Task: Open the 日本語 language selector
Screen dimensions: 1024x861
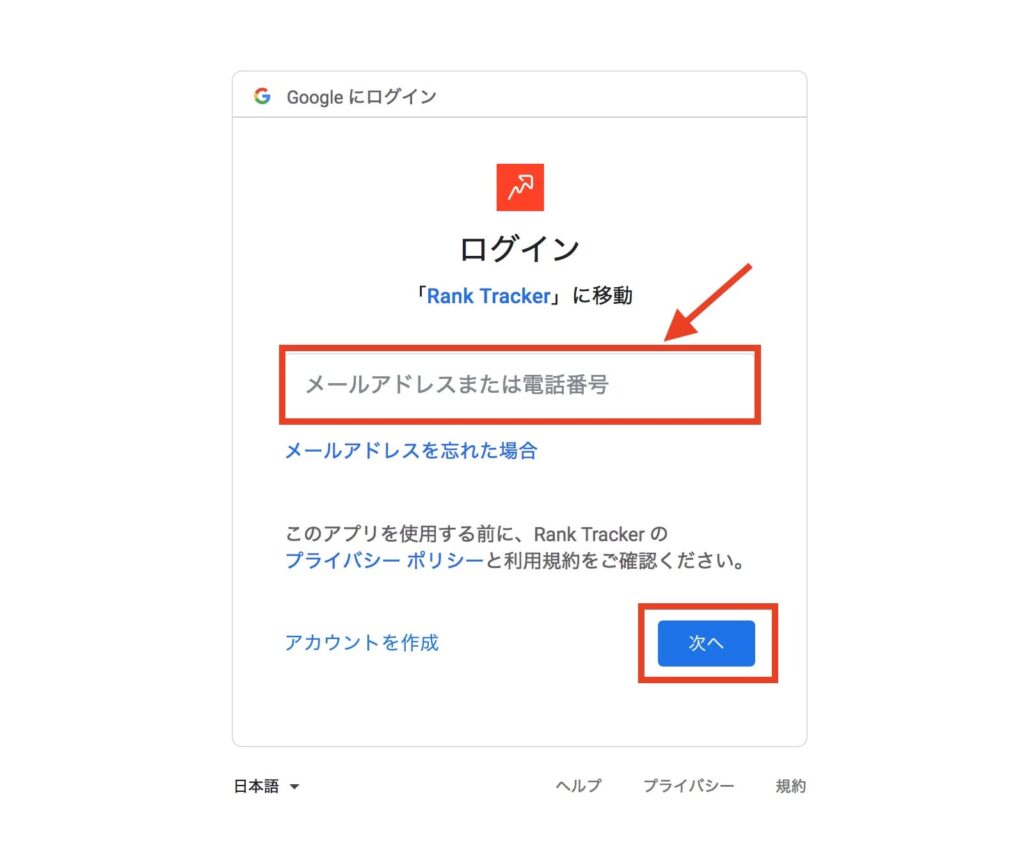Action: click(x=266, y=786)
